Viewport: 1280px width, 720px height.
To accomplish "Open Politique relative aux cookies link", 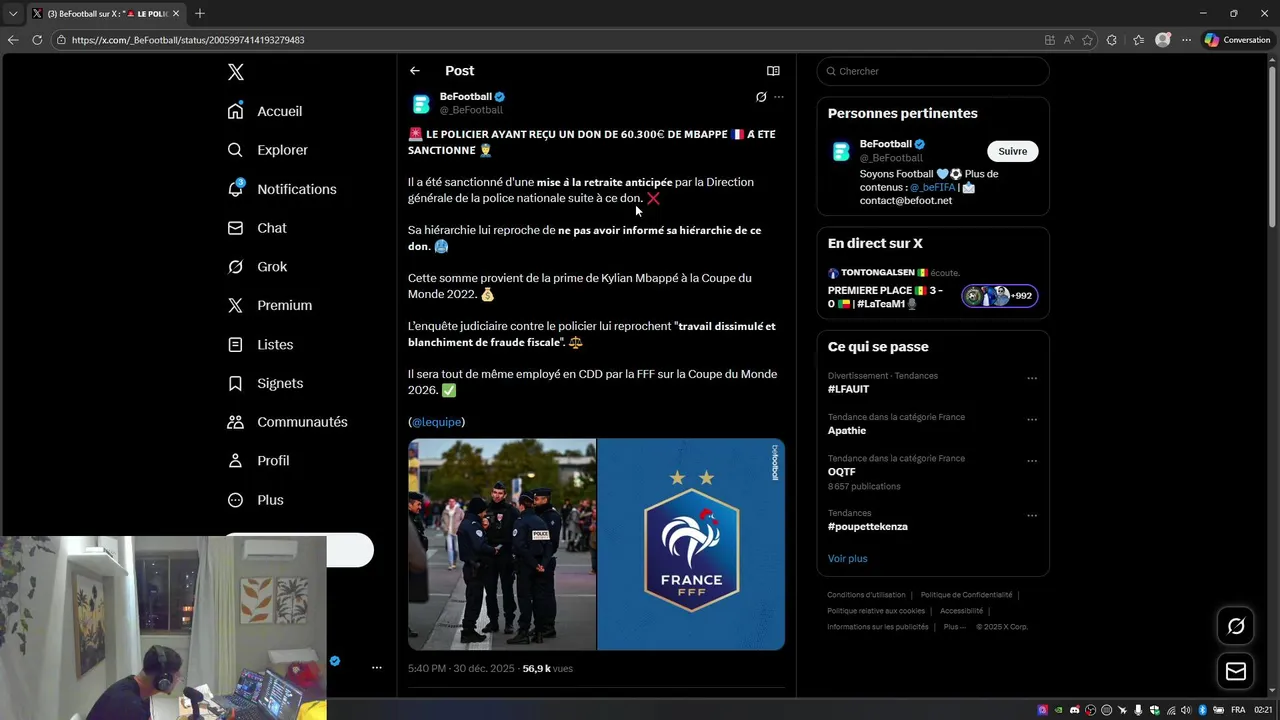I will 876,611.
